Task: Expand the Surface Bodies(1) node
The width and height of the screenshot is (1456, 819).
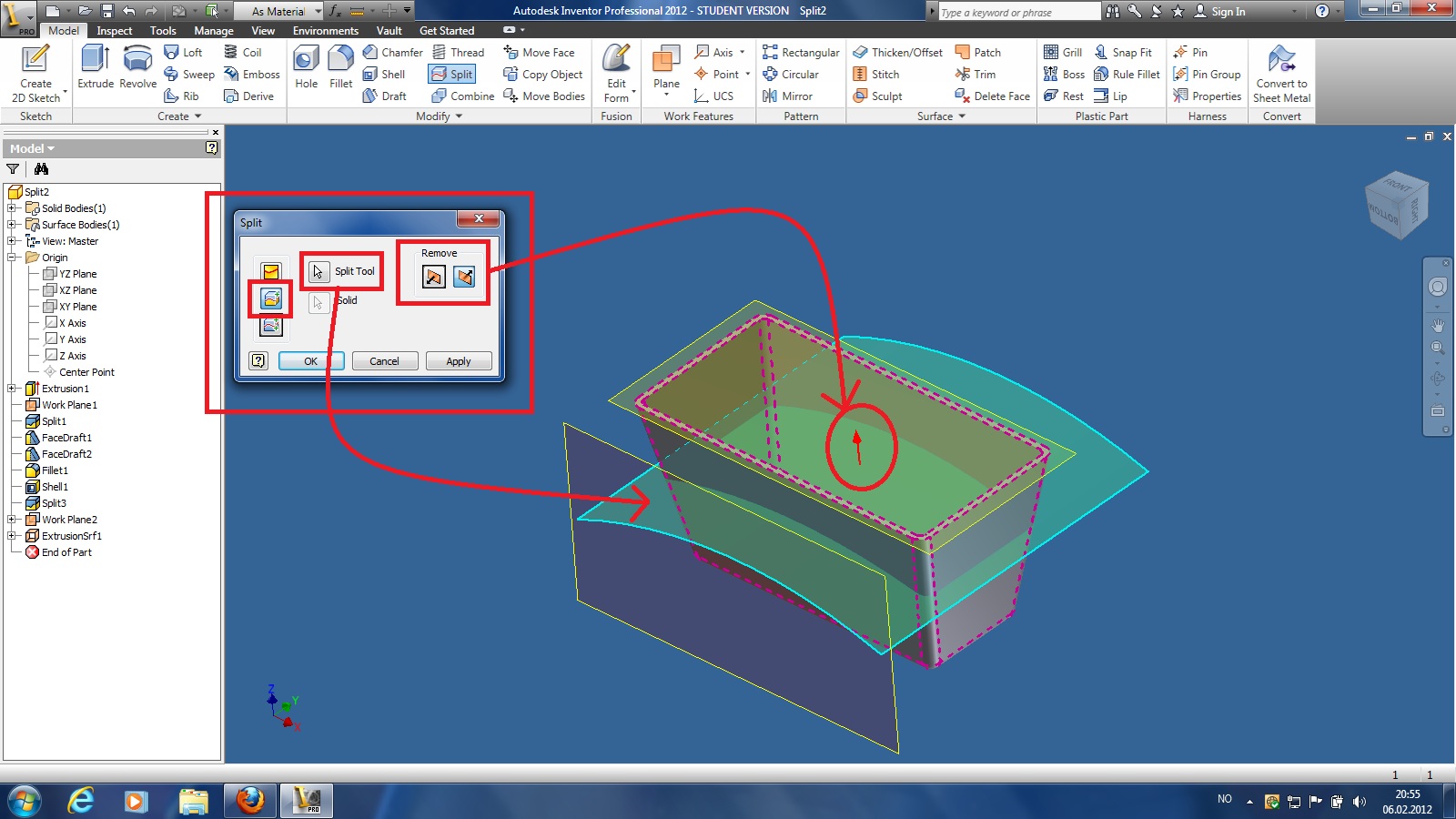Action: (12, 225)
